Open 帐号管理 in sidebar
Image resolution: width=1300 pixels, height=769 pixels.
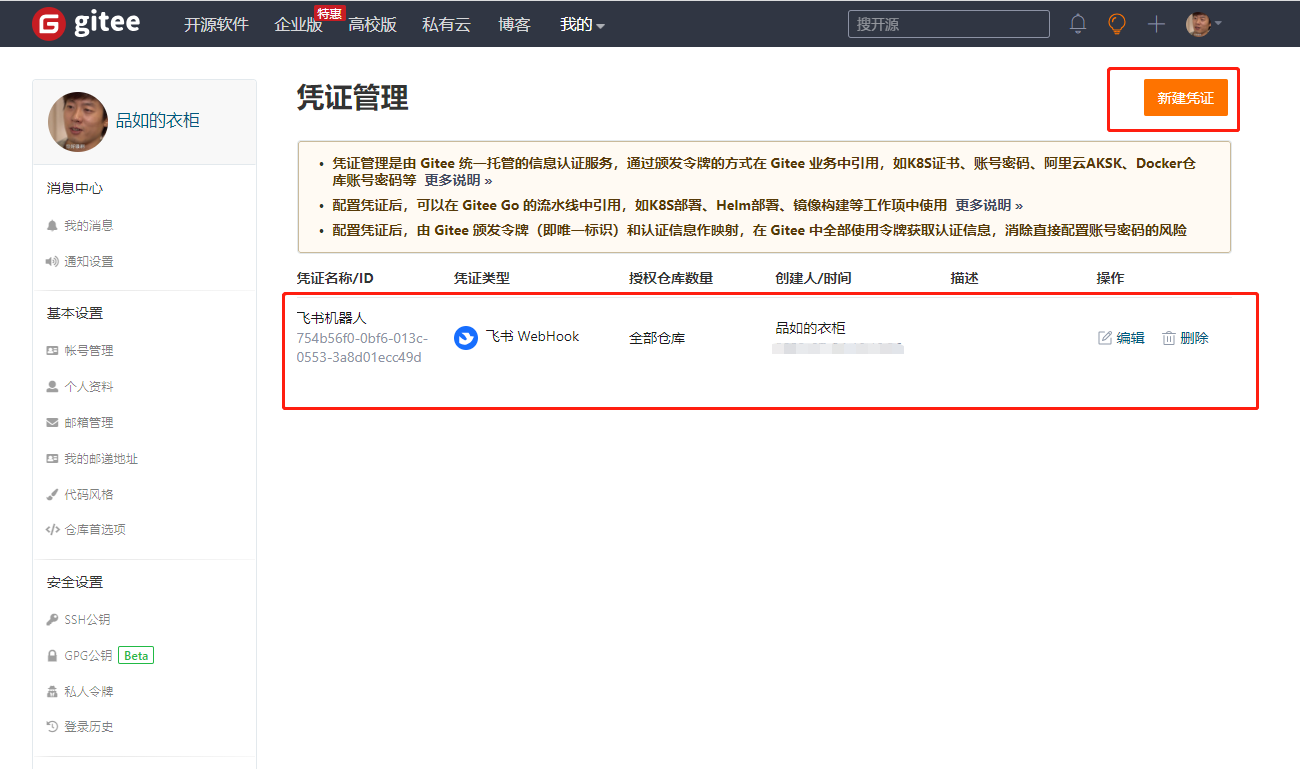89,351
